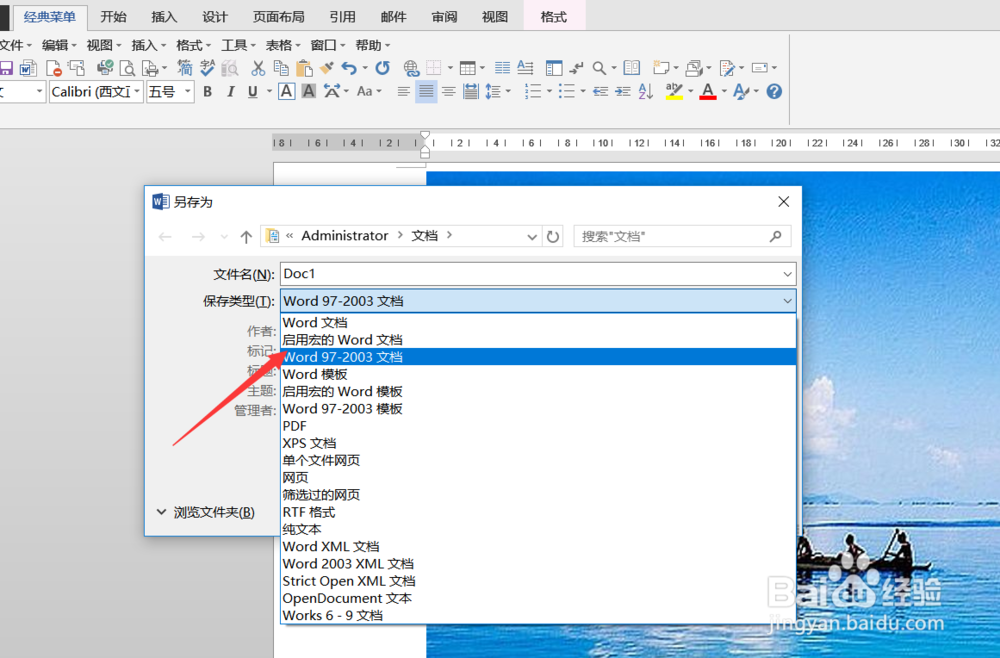Enable center paragraph alignment
This screenshot has width=1000, height=658.
pyautogui.click(x=424, y=91)
